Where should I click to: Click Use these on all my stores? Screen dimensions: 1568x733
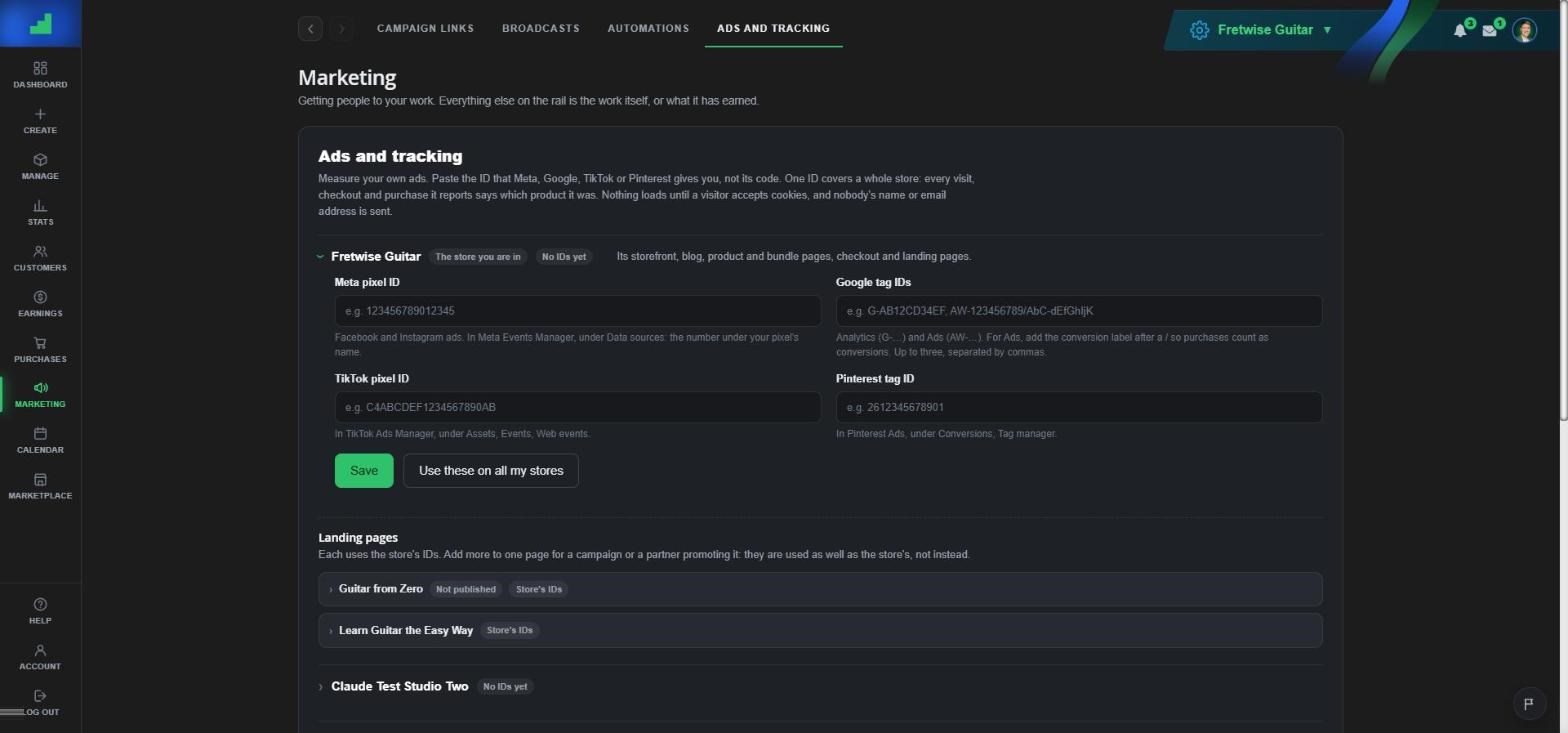coord(491,471)
